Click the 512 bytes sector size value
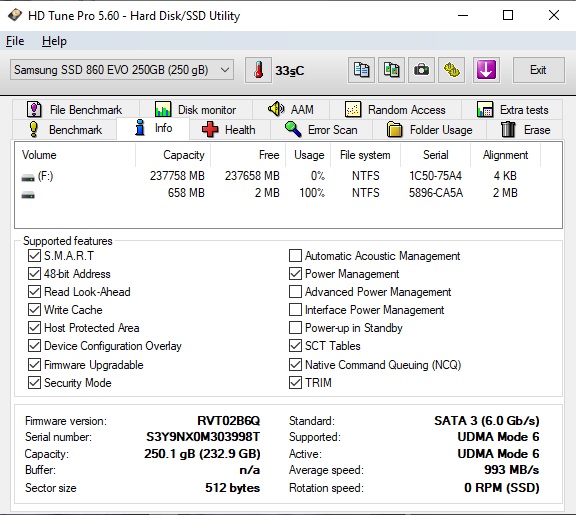The width and height of the screenshot is (576, 515). [x=232, y=487]
